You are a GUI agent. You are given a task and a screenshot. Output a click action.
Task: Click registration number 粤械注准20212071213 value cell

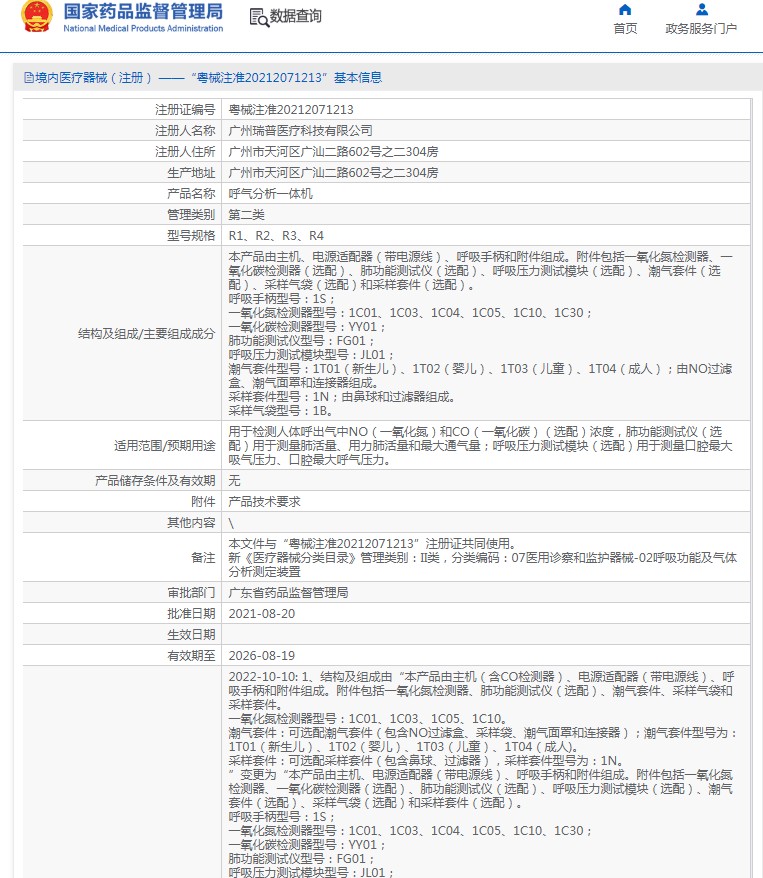point(291,109)
